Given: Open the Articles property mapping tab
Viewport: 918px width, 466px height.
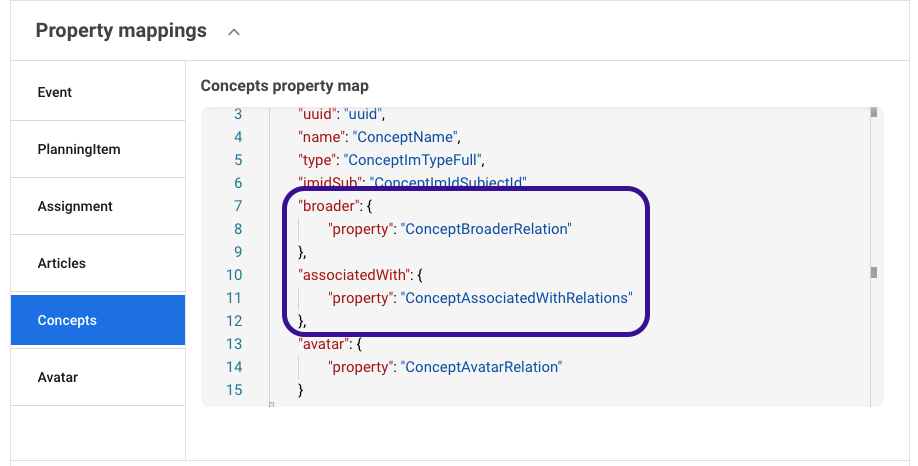Looking at the screenshot, I should pyautogui.click(x=62, y=263).
